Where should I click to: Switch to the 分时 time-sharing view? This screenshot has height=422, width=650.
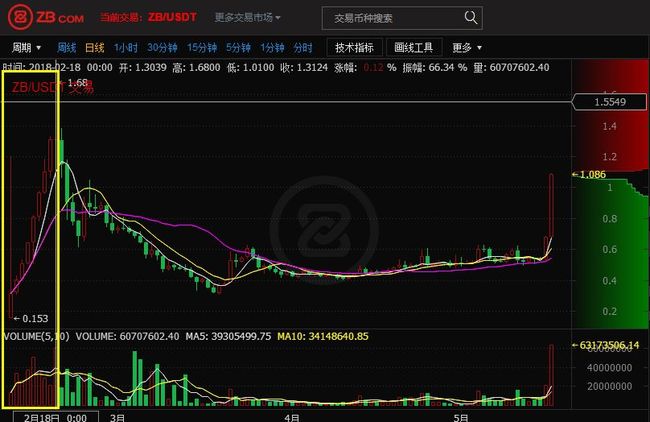(x=303, y=48)
